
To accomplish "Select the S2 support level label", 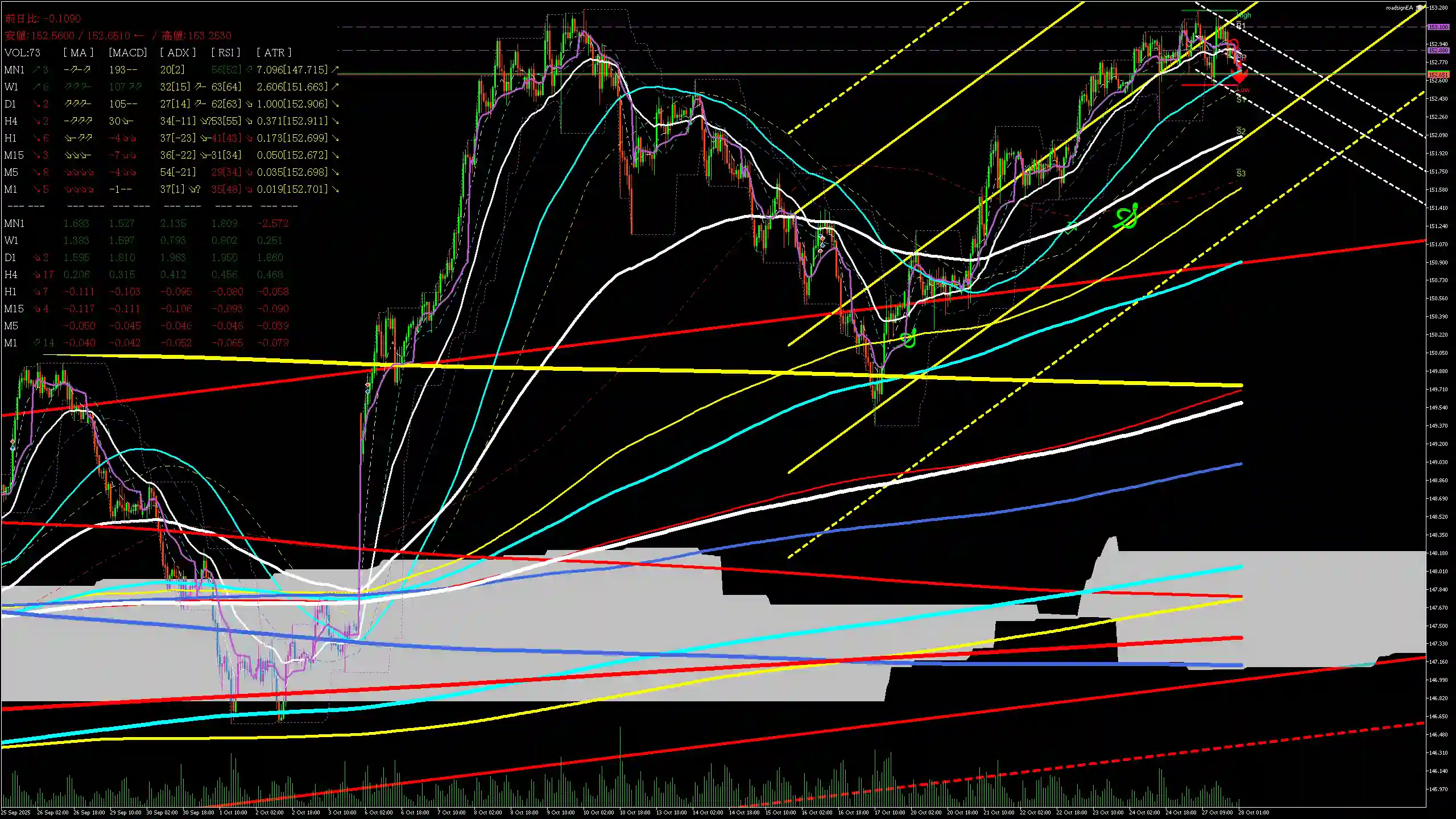I will click(1241, 131).
